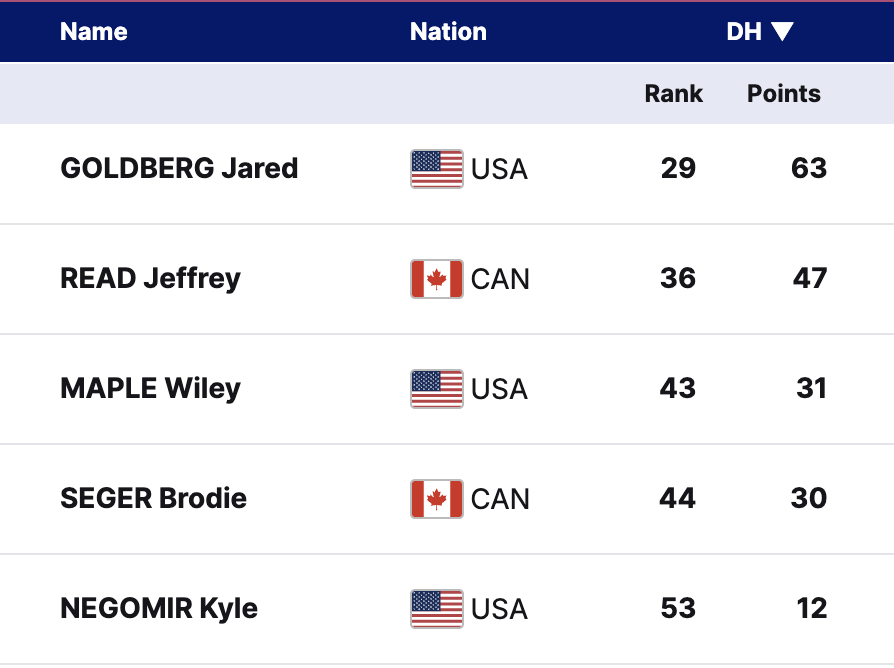Click Negomir's 12 points value
Image resolution: width=894 pixels, height=668 pixels.
[x=812, y=608]
